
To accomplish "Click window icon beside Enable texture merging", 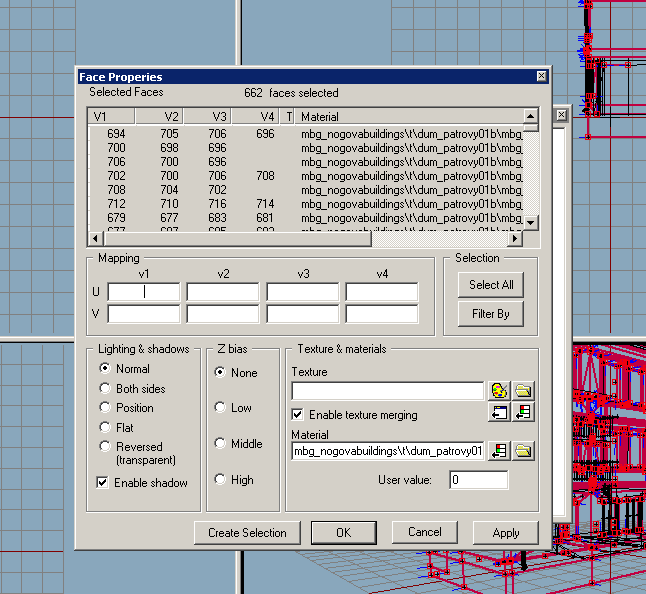I will tap(499, 412).
